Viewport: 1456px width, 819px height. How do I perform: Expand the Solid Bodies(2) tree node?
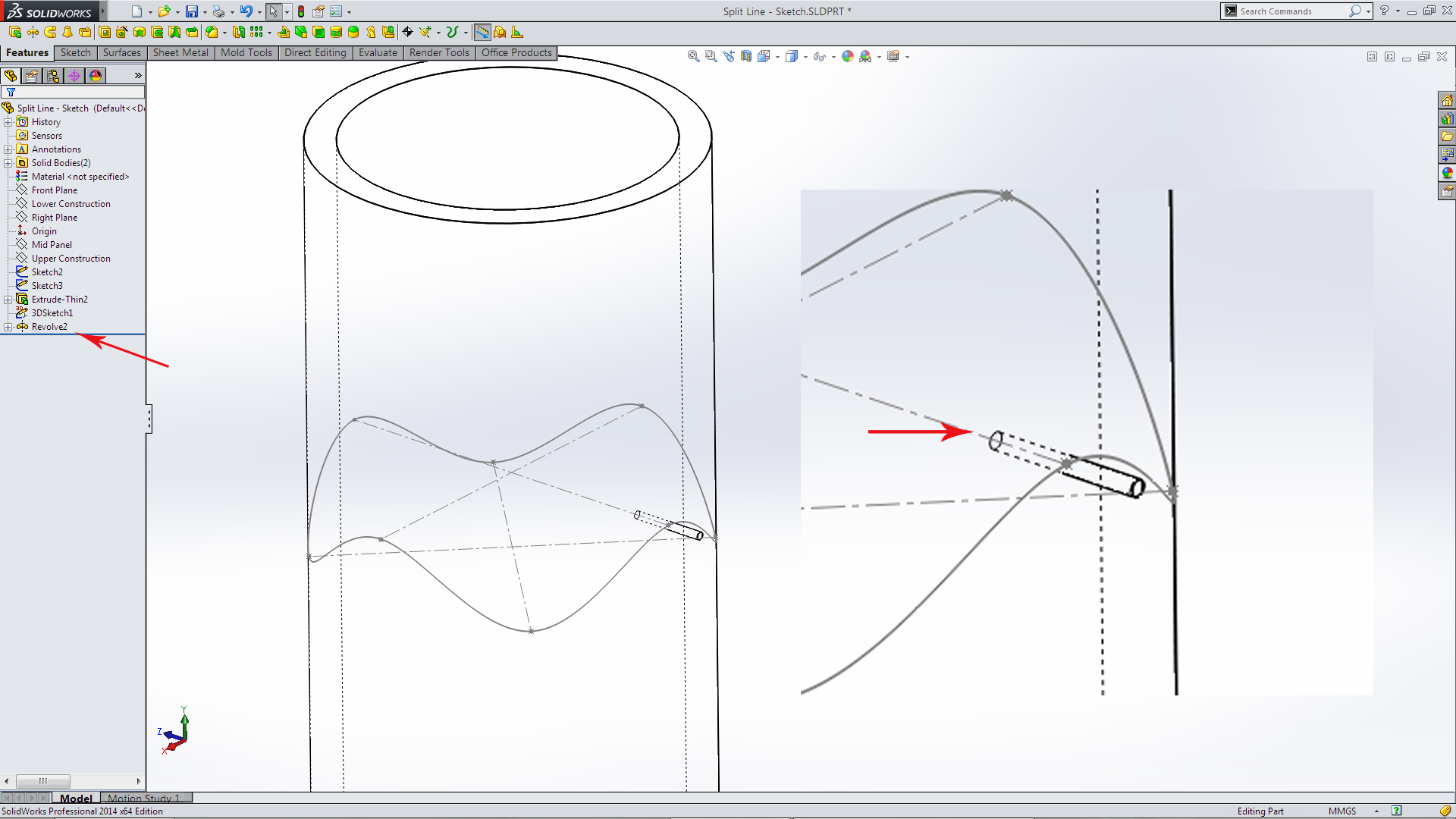coord(8,163)
